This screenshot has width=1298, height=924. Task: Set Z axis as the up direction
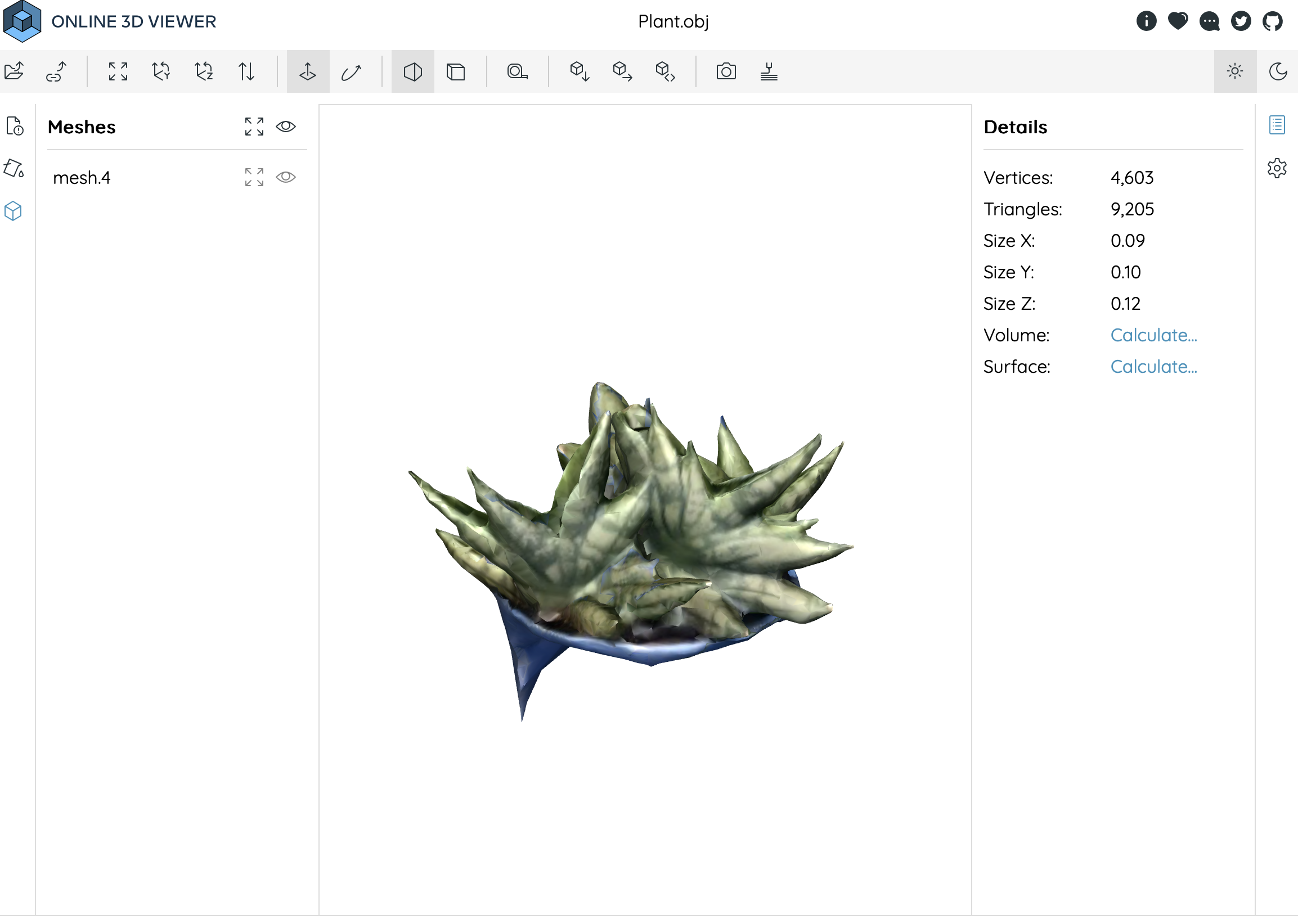[x=203, y=71]
